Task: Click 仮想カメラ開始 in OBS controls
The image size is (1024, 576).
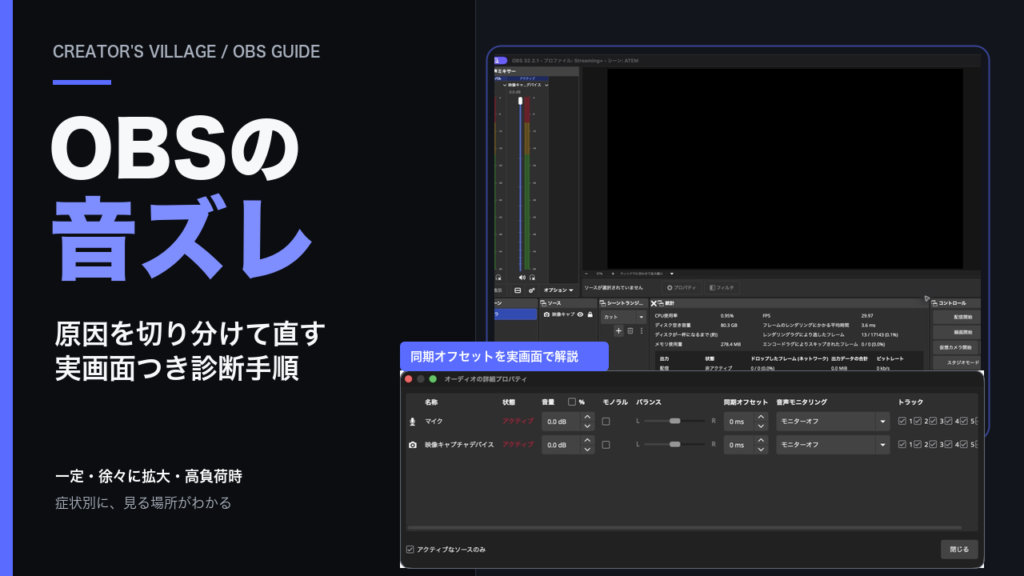Action: (957, 347)
